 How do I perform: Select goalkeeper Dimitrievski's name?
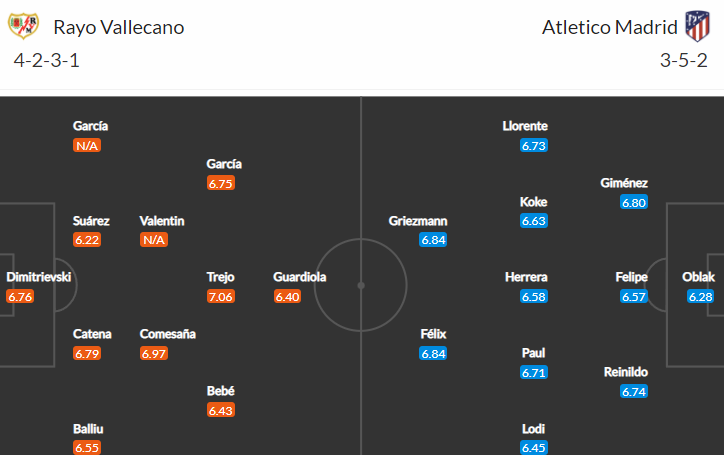coord(39,277)
